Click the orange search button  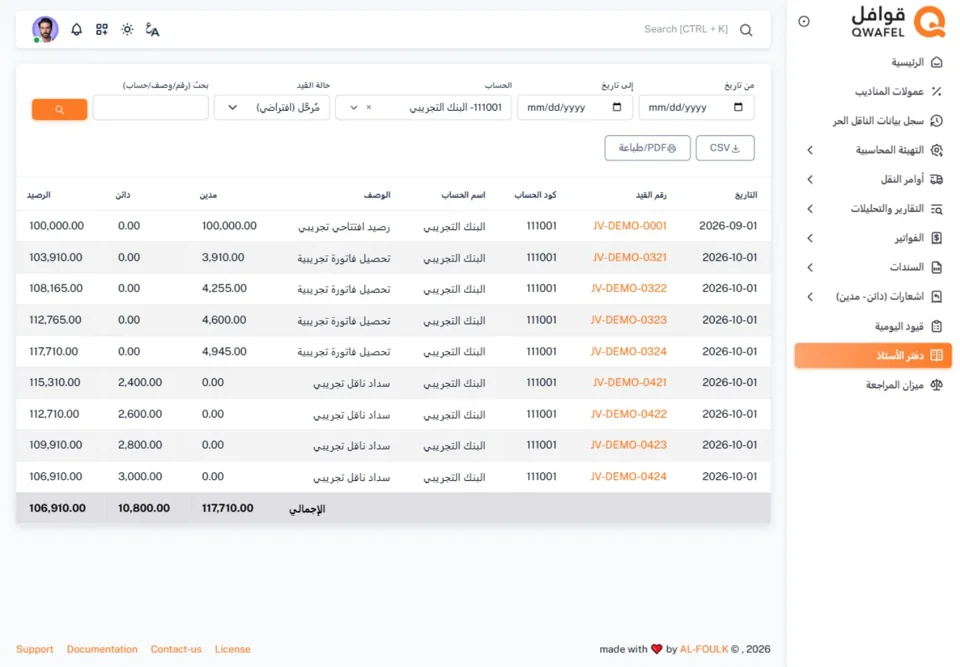point(59,109)
